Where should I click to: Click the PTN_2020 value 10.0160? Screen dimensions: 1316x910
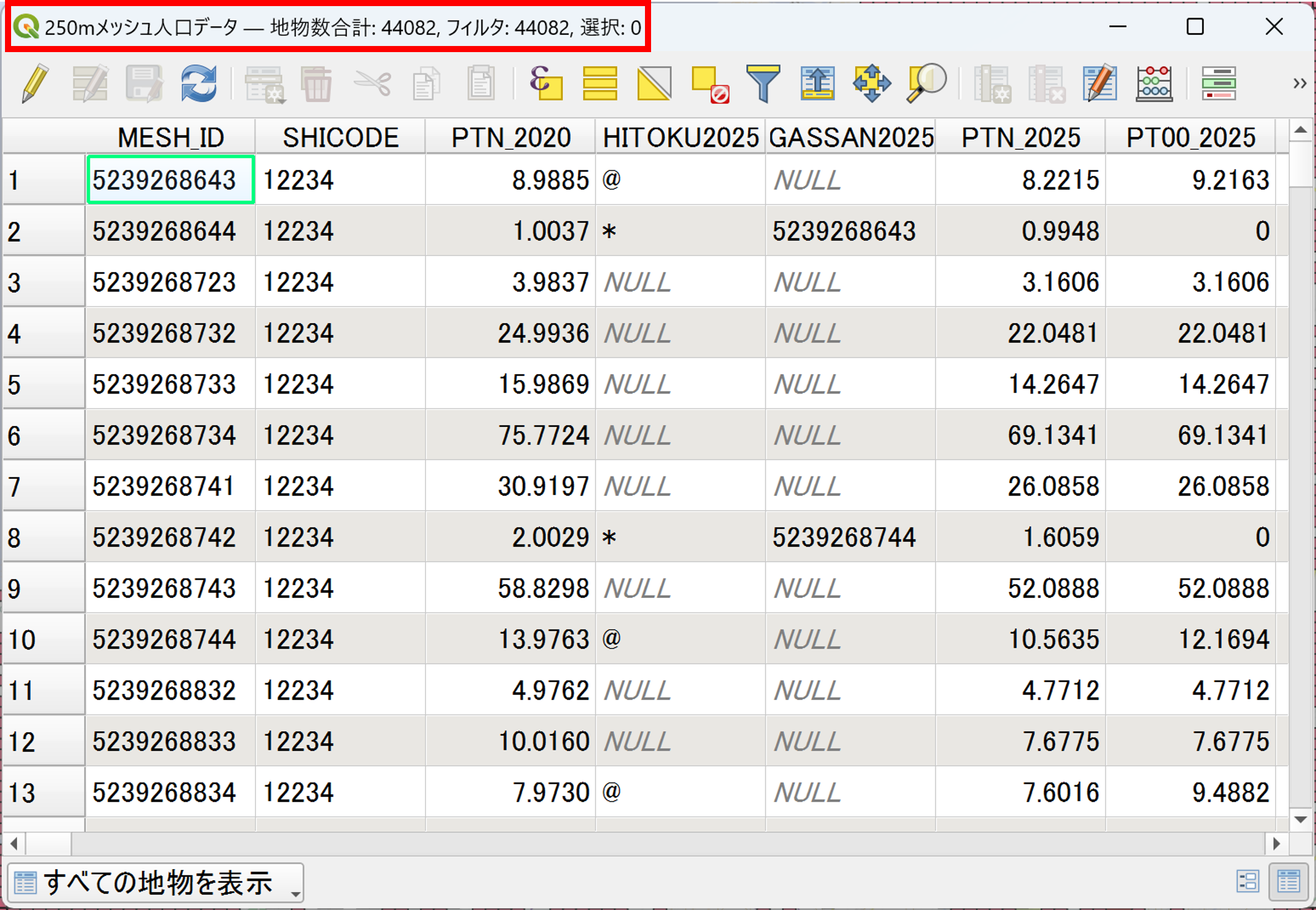tap(511, 741)
